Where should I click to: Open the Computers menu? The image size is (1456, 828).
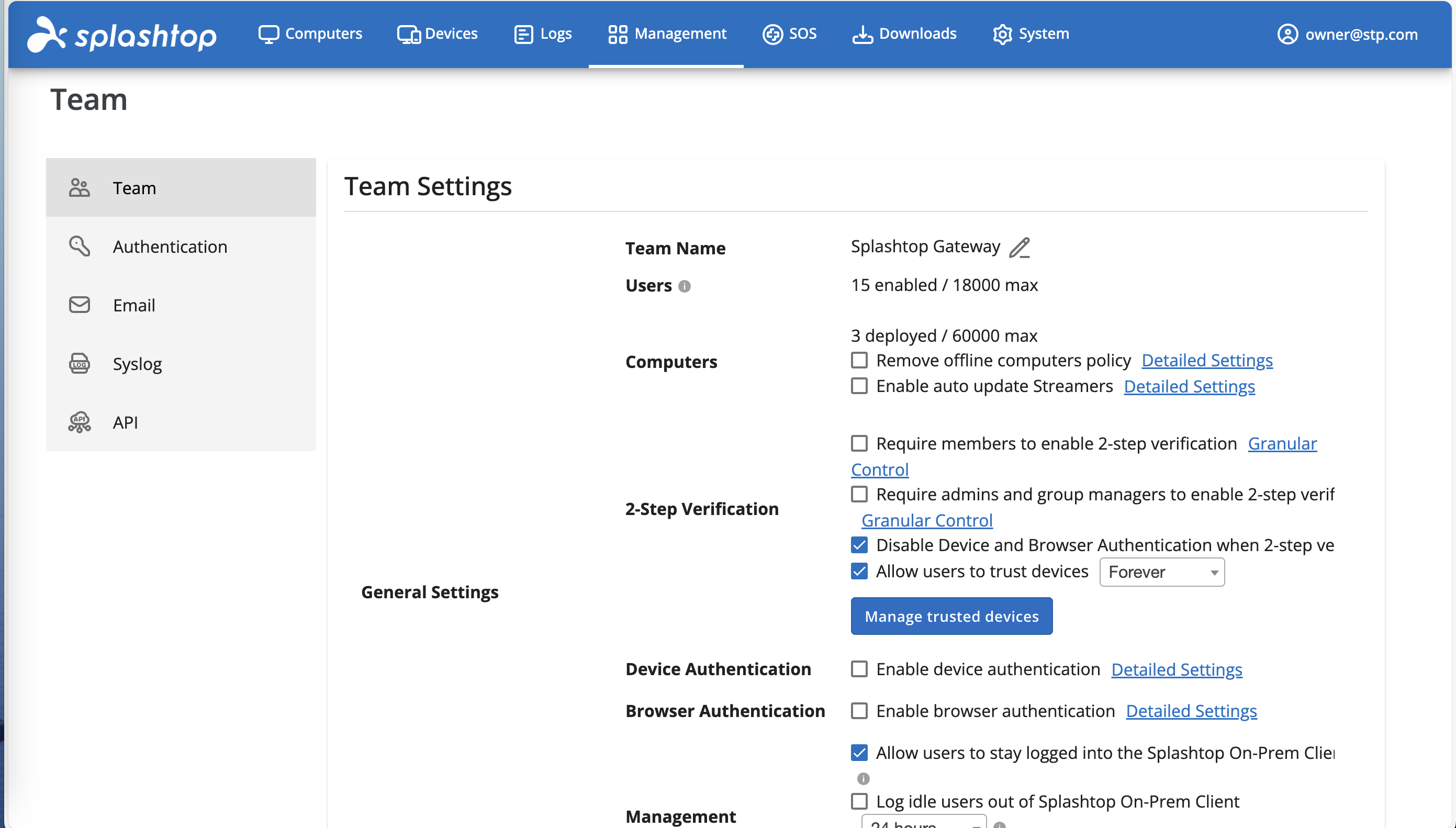tap(310, 34)
